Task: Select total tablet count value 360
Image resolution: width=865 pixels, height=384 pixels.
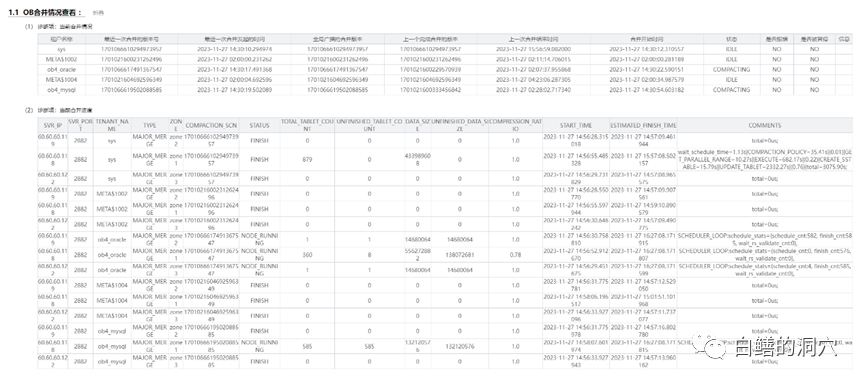Action: 307,254
